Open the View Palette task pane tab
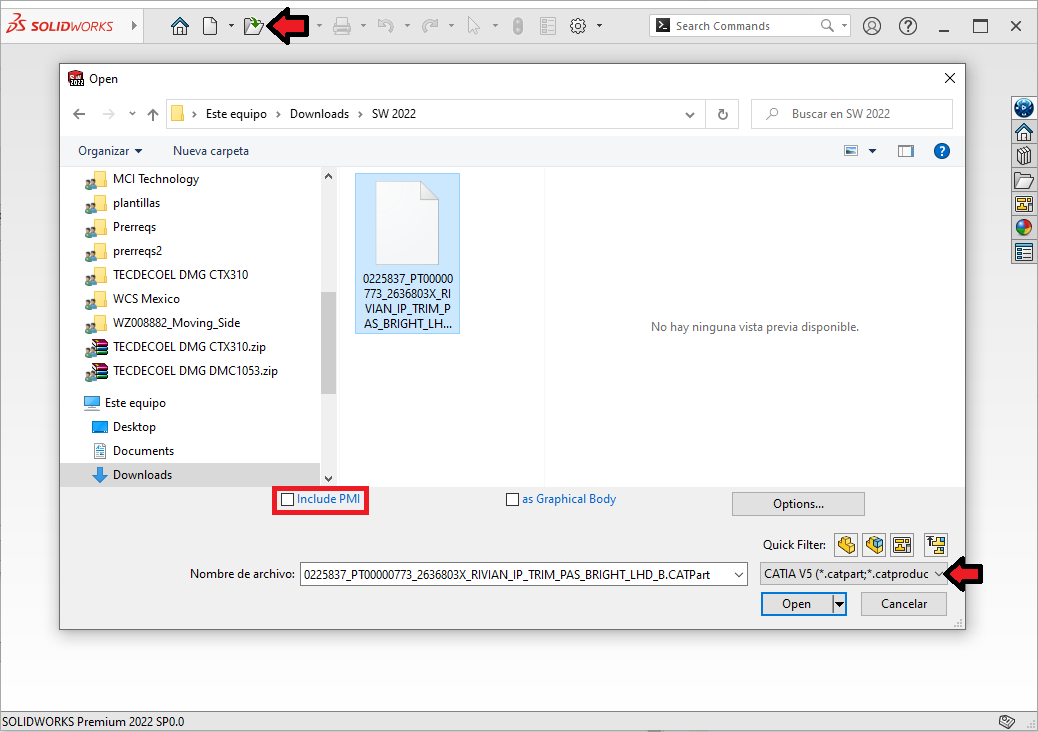 click(1023, 204)
